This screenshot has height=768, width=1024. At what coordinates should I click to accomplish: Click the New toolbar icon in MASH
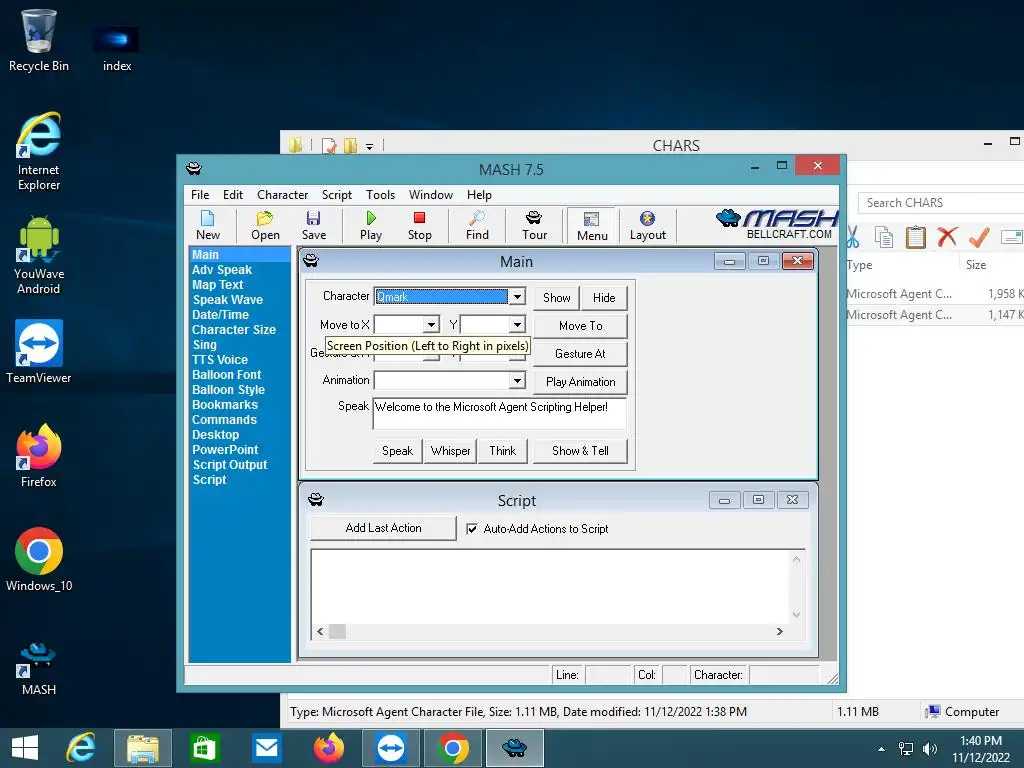[208, 225]
